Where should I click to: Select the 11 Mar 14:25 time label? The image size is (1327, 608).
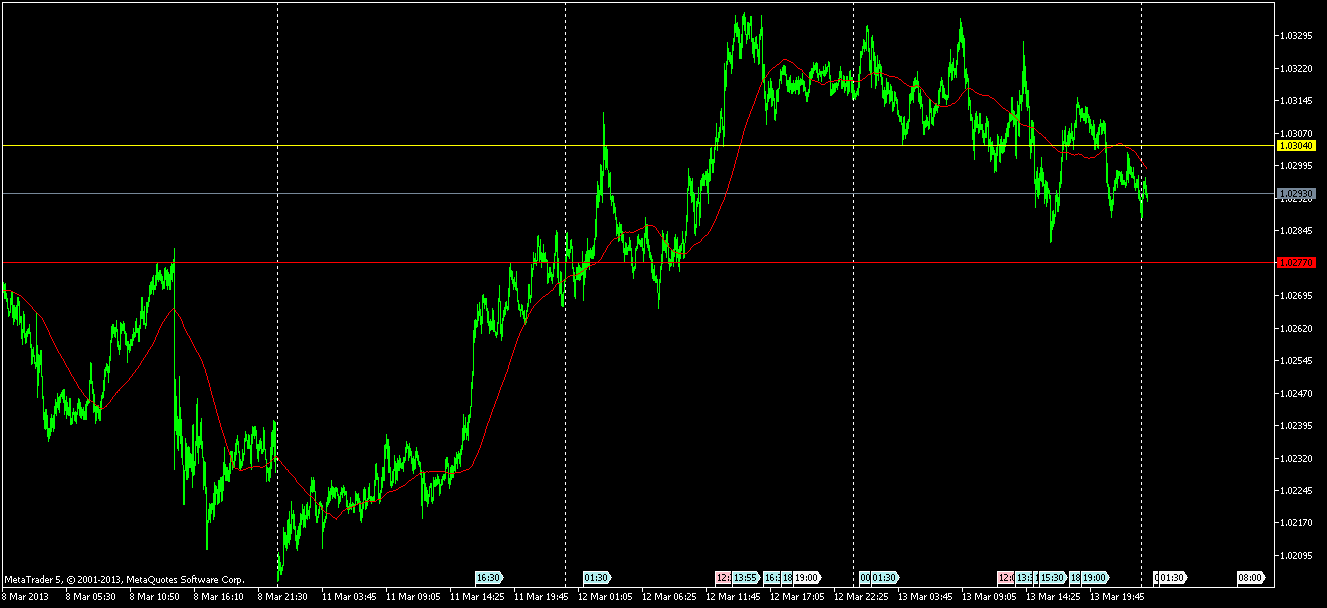(x=477, y=597)
